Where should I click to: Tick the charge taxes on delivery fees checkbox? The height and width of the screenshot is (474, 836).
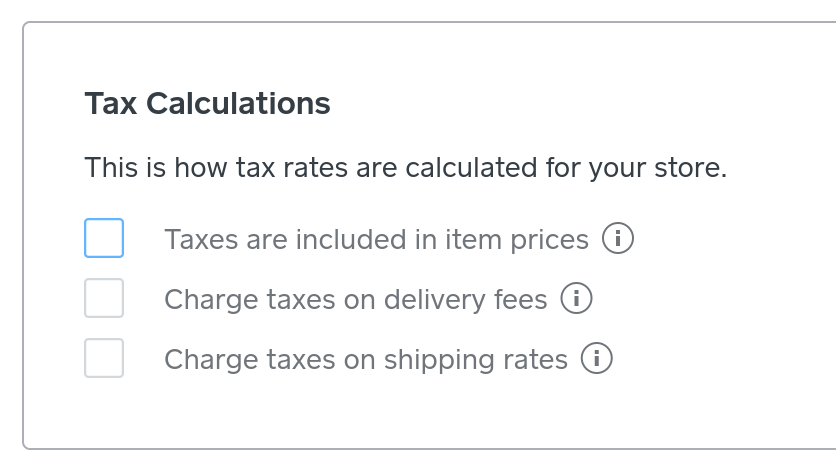pos(104,298)
